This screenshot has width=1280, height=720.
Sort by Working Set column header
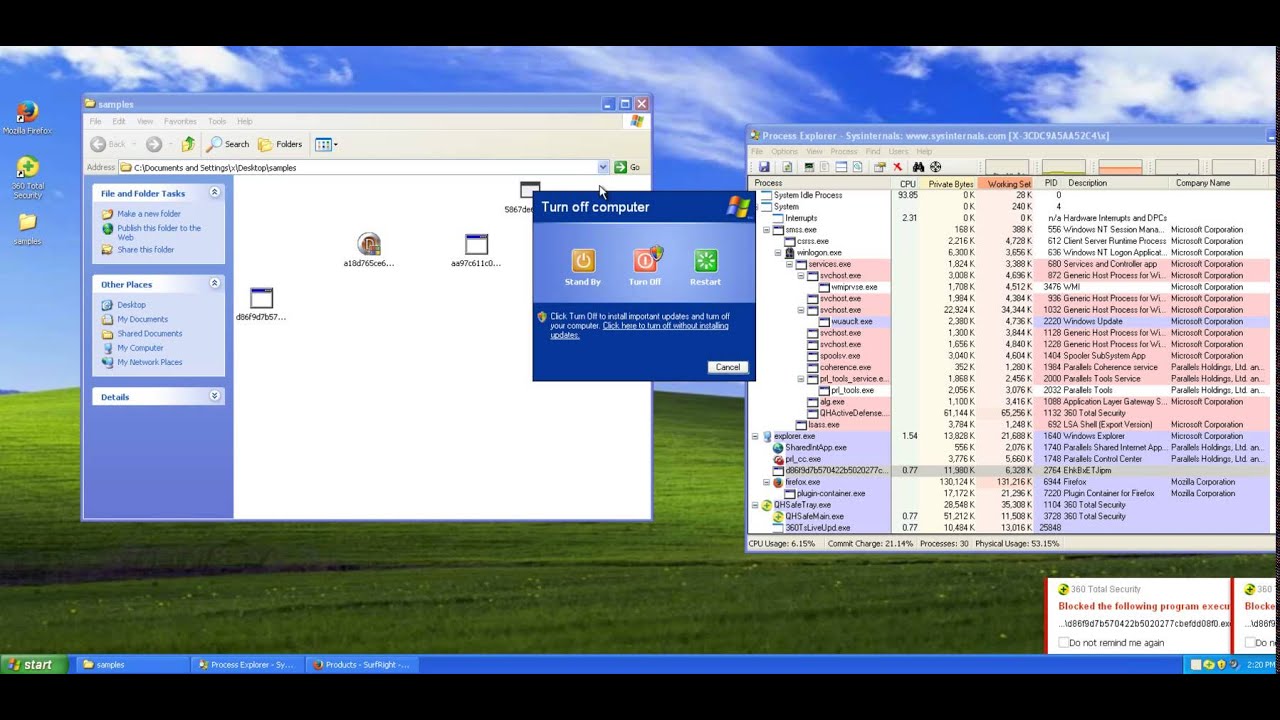tap(1007, 183)
